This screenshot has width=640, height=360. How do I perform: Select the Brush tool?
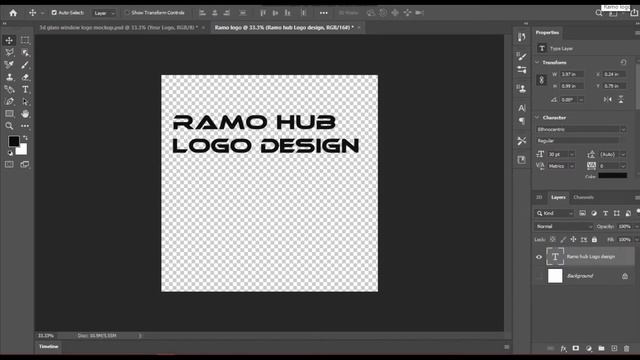(x=25, y=64)
